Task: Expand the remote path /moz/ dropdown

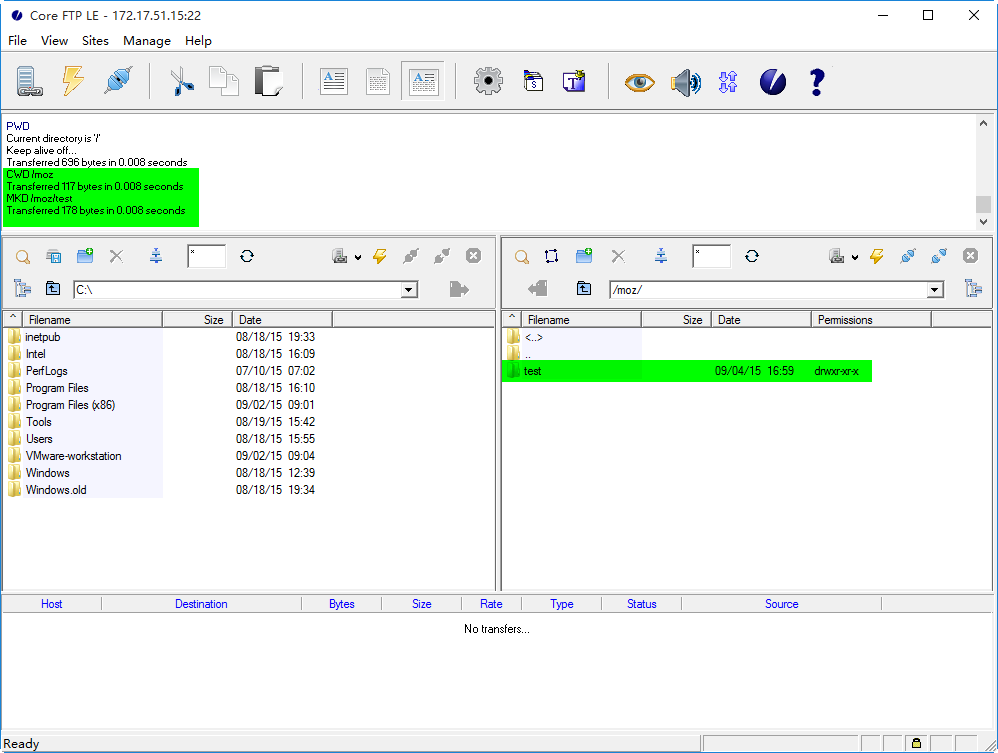Action: coord(935,290)
